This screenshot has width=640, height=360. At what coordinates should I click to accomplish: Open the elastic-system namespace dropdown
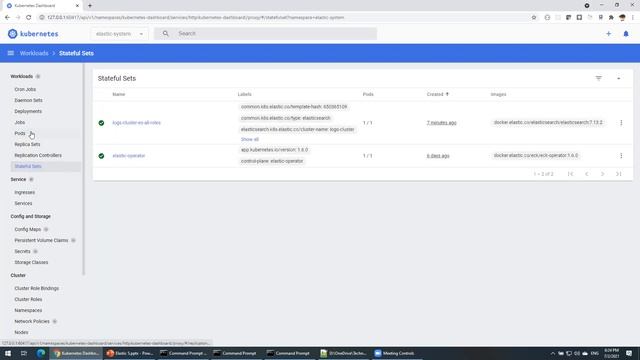click(119, 34)
